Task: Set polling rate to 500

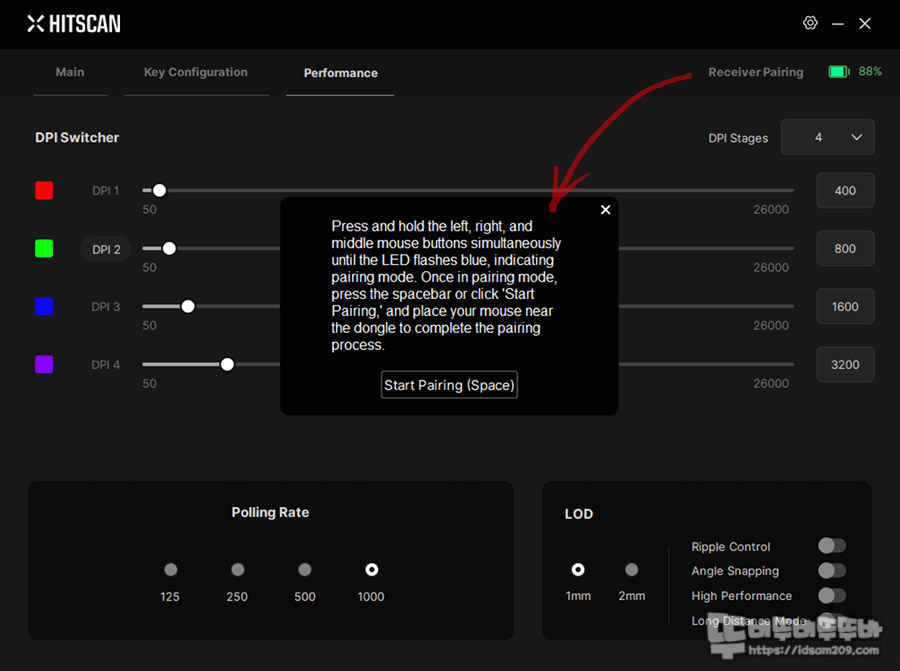Action: tap(305, 569)
